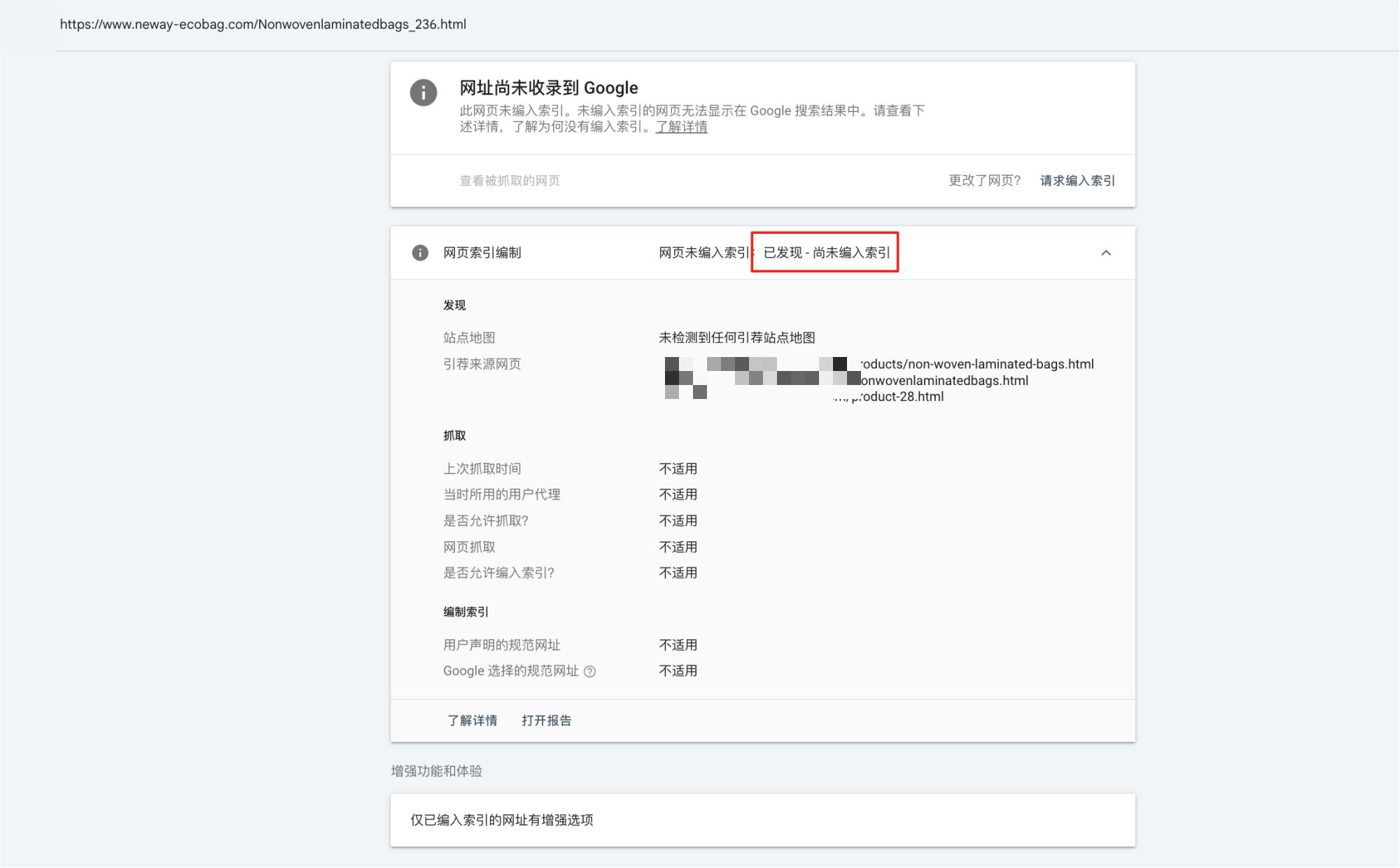The width and height of the screenshot is (1400, 868).
Task: Click the inspected URL text at top
Action: (x=263, y=24)
